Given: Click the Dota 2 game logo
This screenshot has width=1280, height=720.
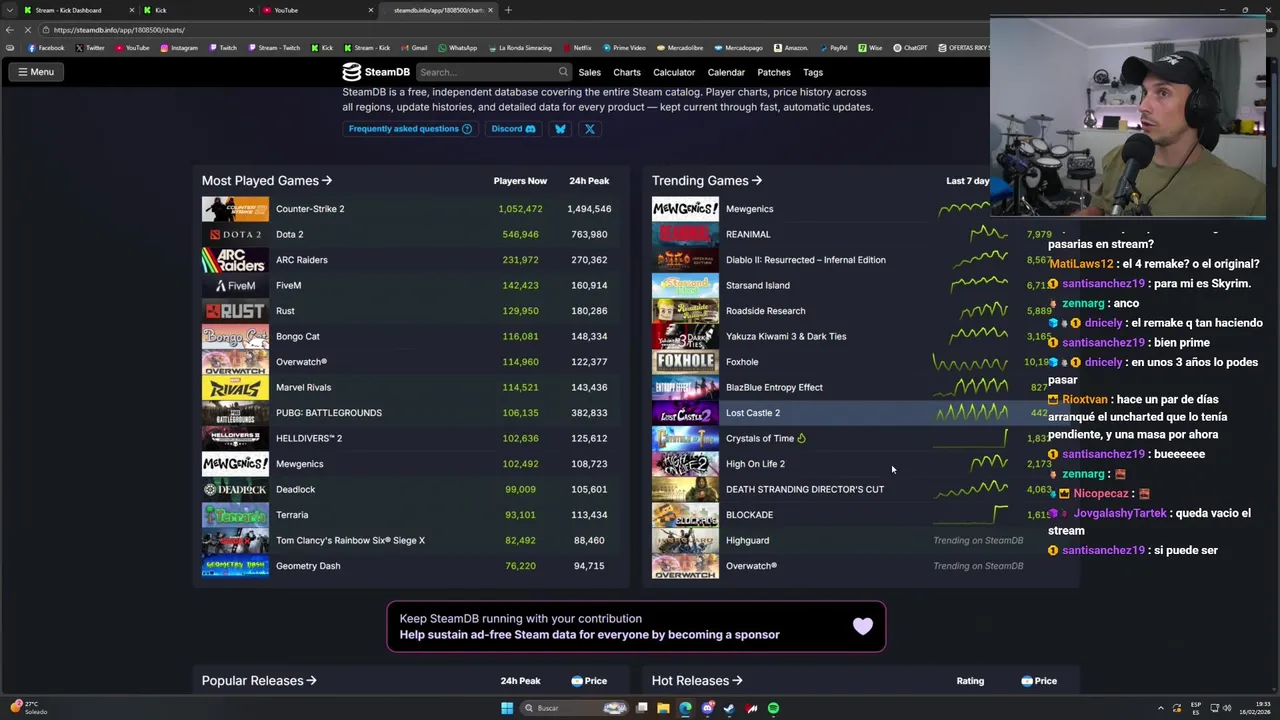Looking at the screenshot, I should (235, 234).
